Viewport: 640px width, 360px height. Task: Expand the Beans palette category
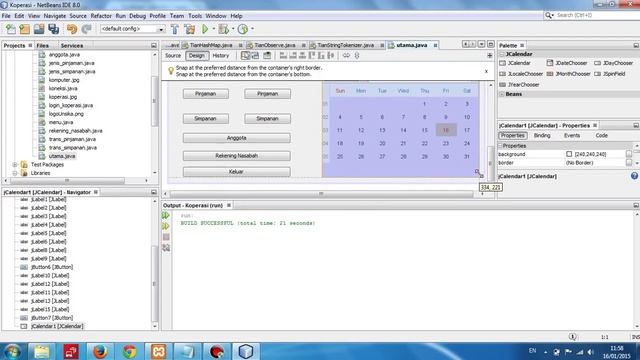point(502,94)
